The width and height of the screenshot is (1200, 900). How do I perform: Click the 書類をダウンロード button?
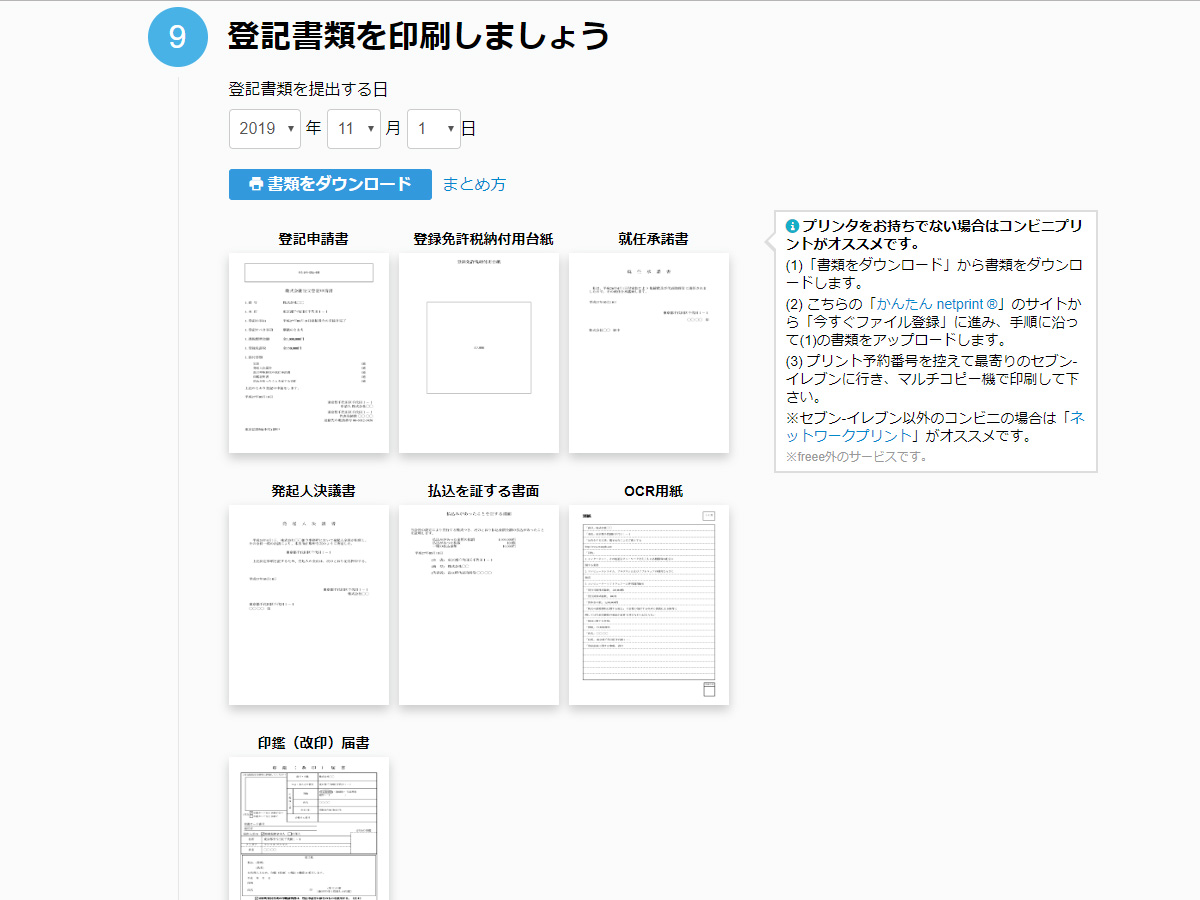330,184
